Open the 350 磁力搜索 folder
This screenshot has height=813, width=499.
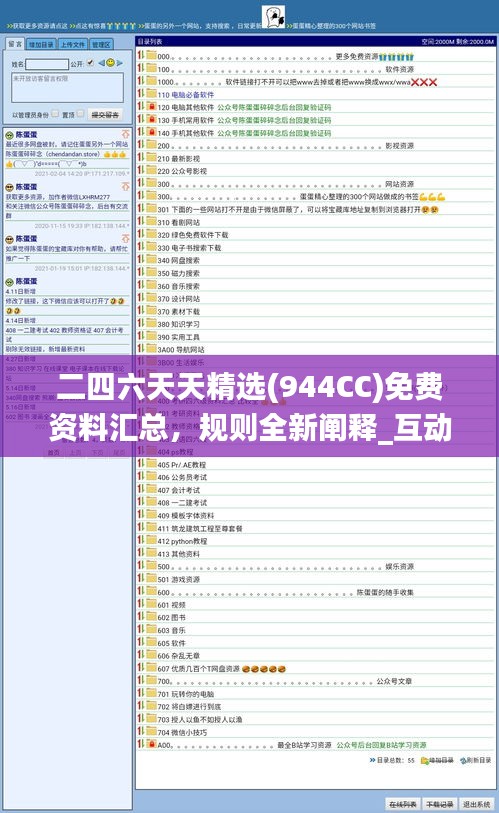pyautogui.click(x=178, y=273)
